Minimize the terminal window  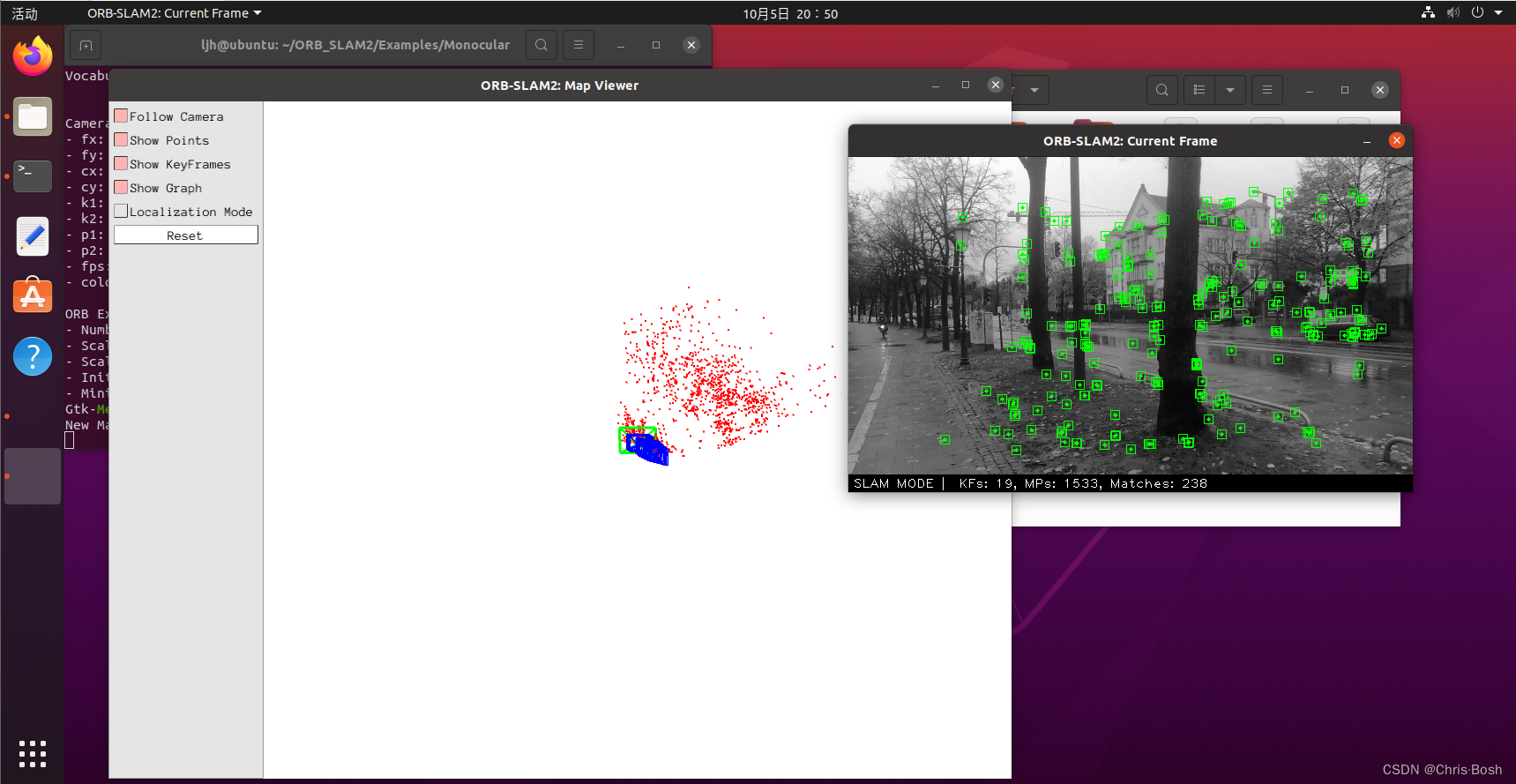tap(621, 45)
